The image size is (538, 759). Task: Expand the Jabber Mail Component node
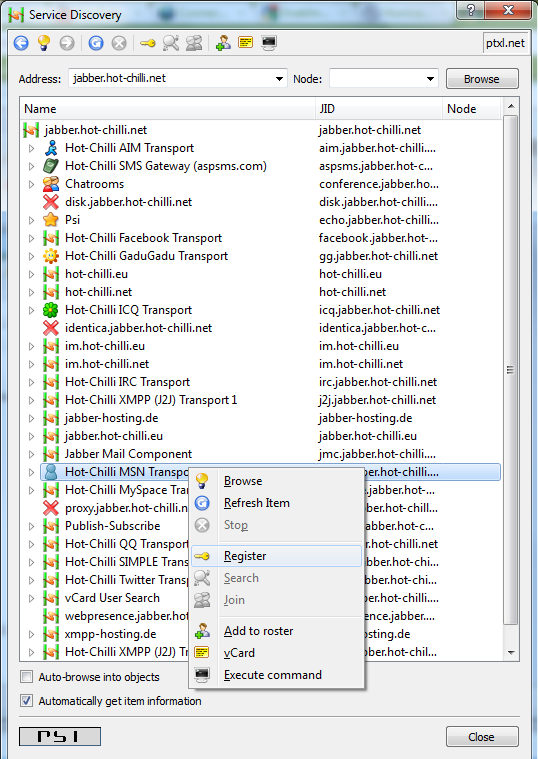(x=31, y=454)
